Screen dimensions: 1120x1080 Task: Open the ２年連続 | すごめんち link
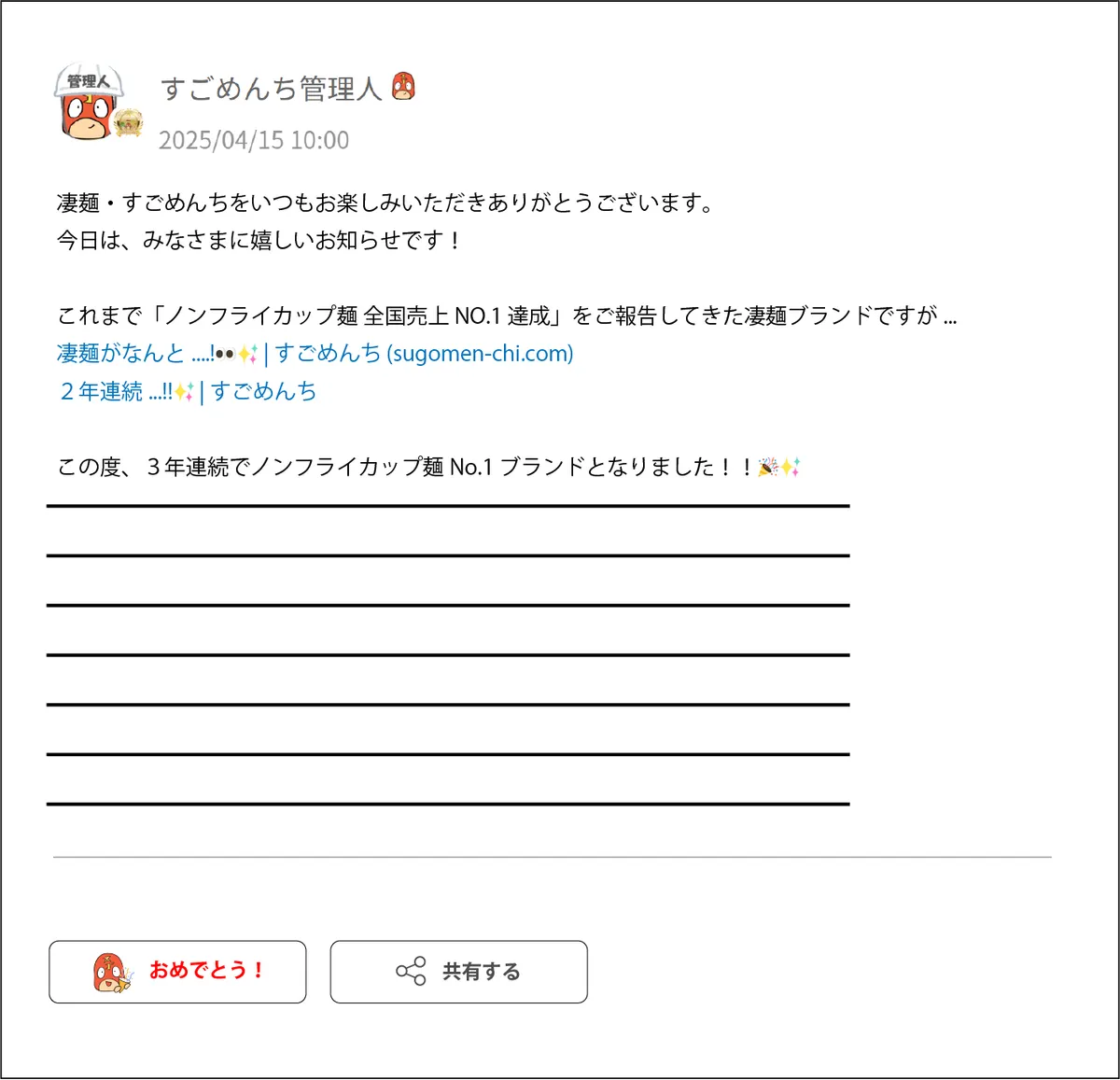[188, 391]
